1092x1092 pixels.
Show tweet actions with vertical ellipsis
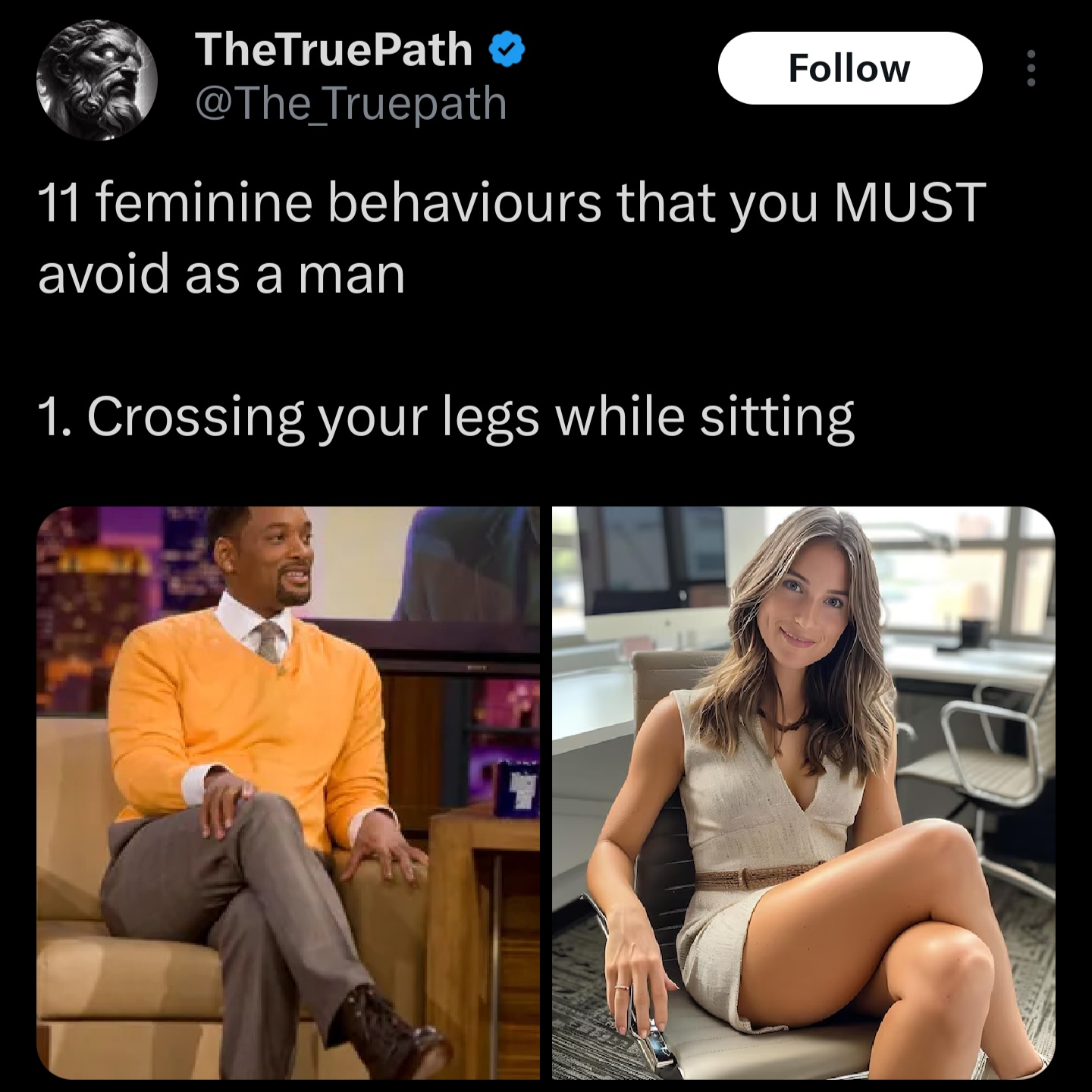click(1031, 68)
